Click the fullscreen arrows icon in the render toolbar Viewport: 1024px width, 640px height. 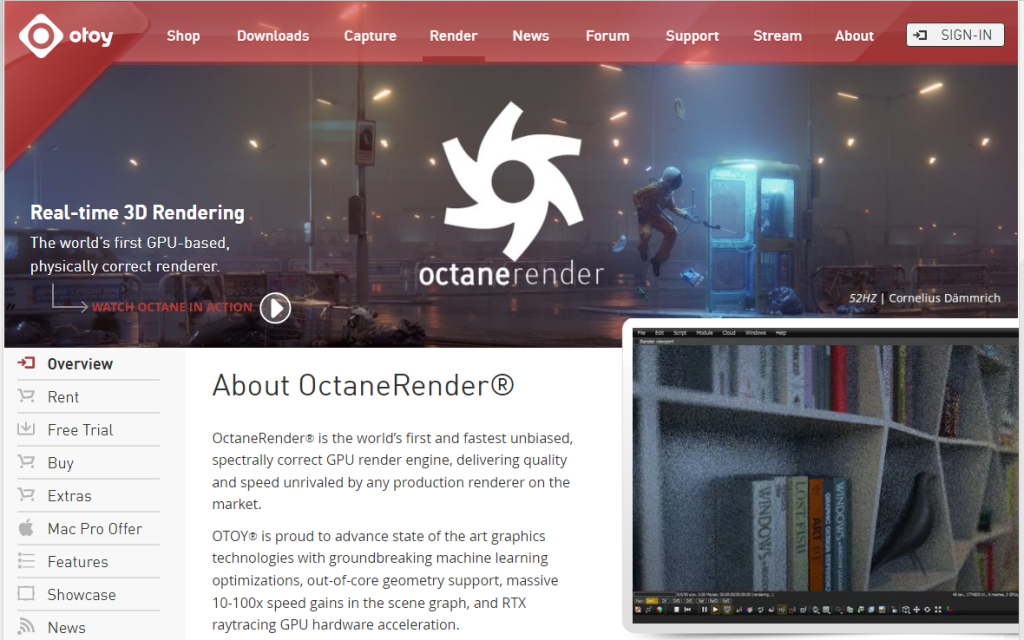tap(937, 610)
